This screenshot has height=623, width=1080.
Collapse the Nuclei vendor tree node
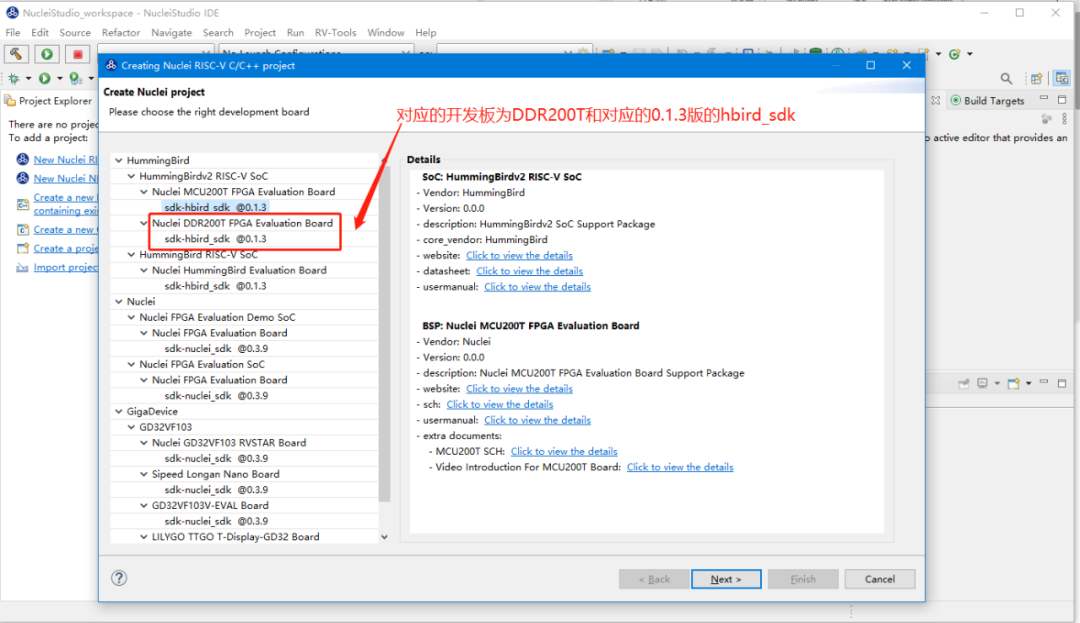click(119, 302)
